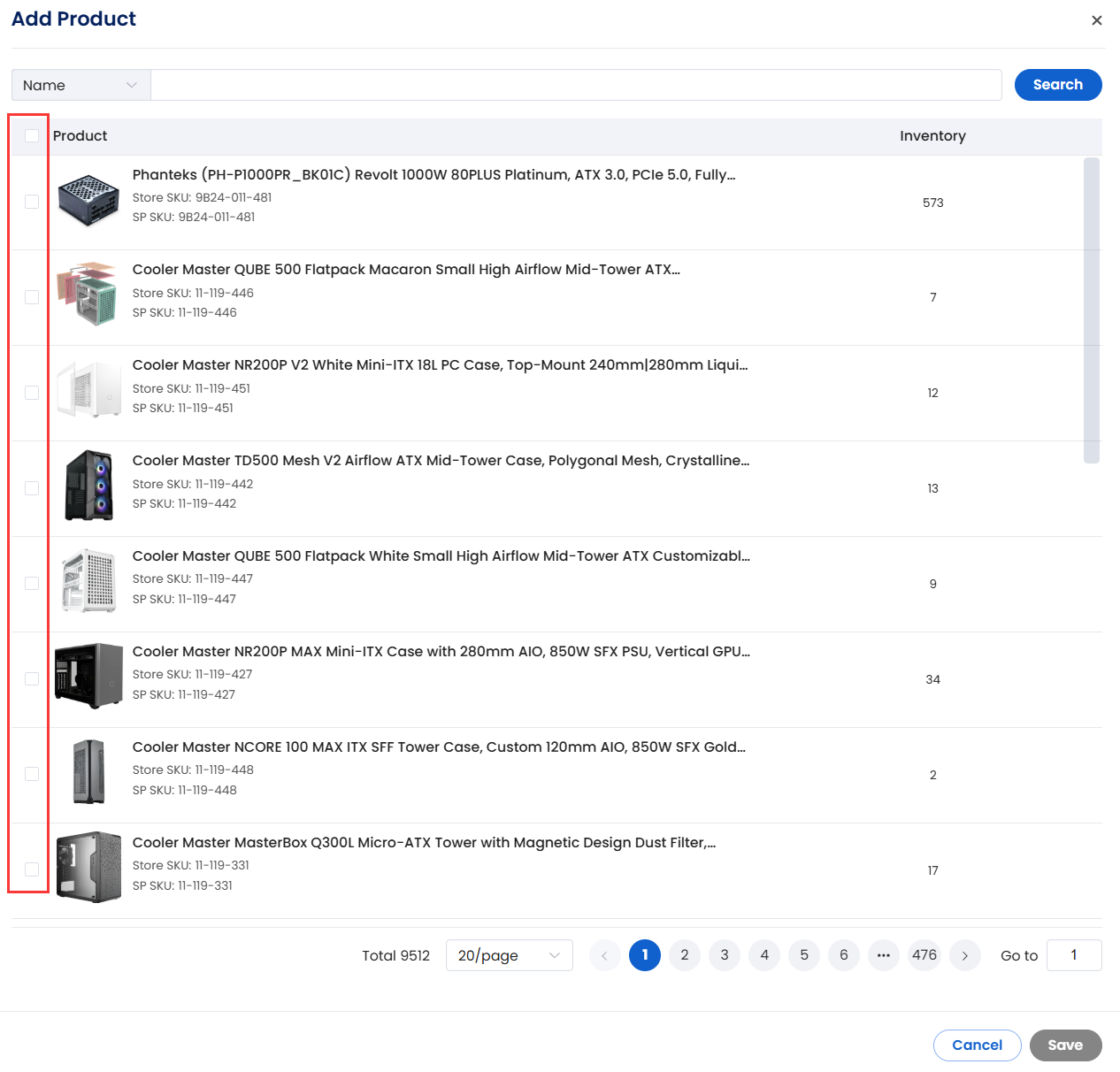Select page 1 in pagination
The width and height of the screenshot is (1120, 1072).
pos(645,955)
